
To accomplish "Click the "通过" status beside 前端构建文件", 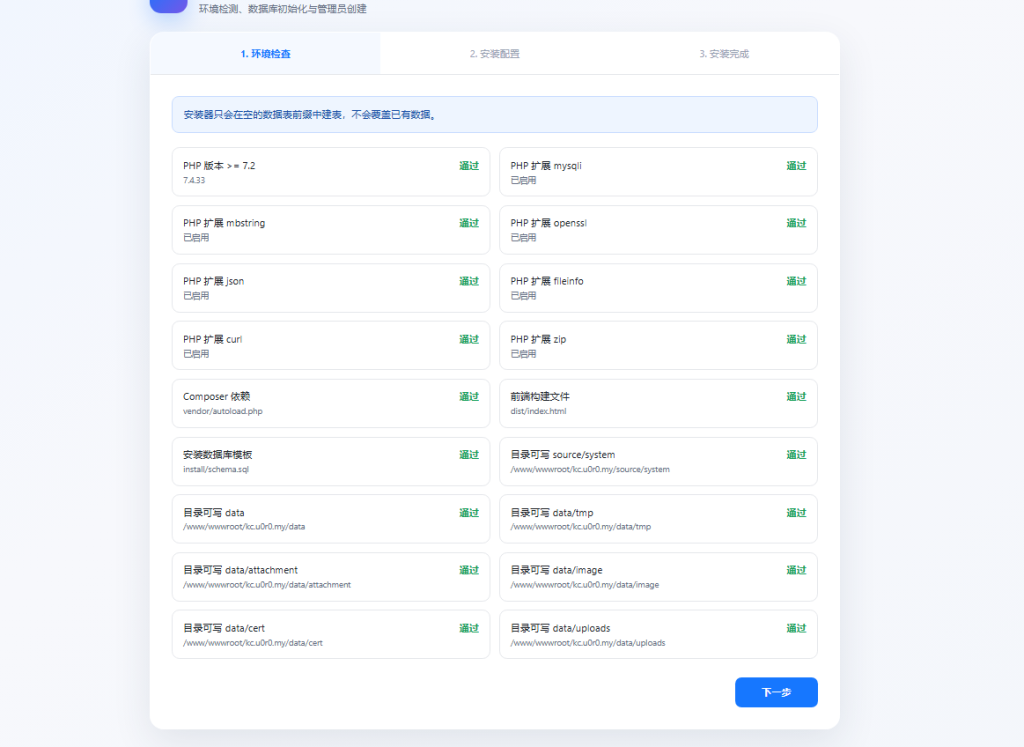I will pyautogui.click(x=796, y=396).
